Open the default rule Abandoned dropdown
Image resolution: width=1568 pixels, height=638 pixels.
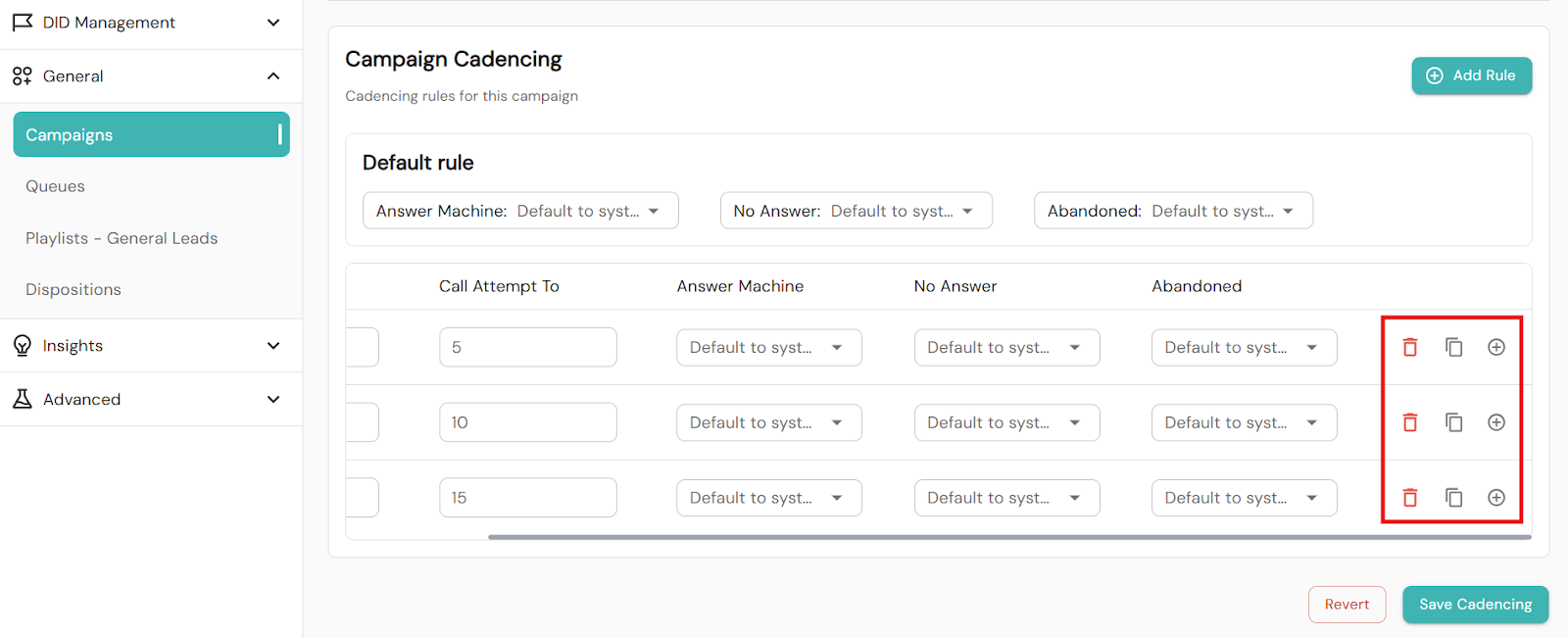click(1173, 211)
